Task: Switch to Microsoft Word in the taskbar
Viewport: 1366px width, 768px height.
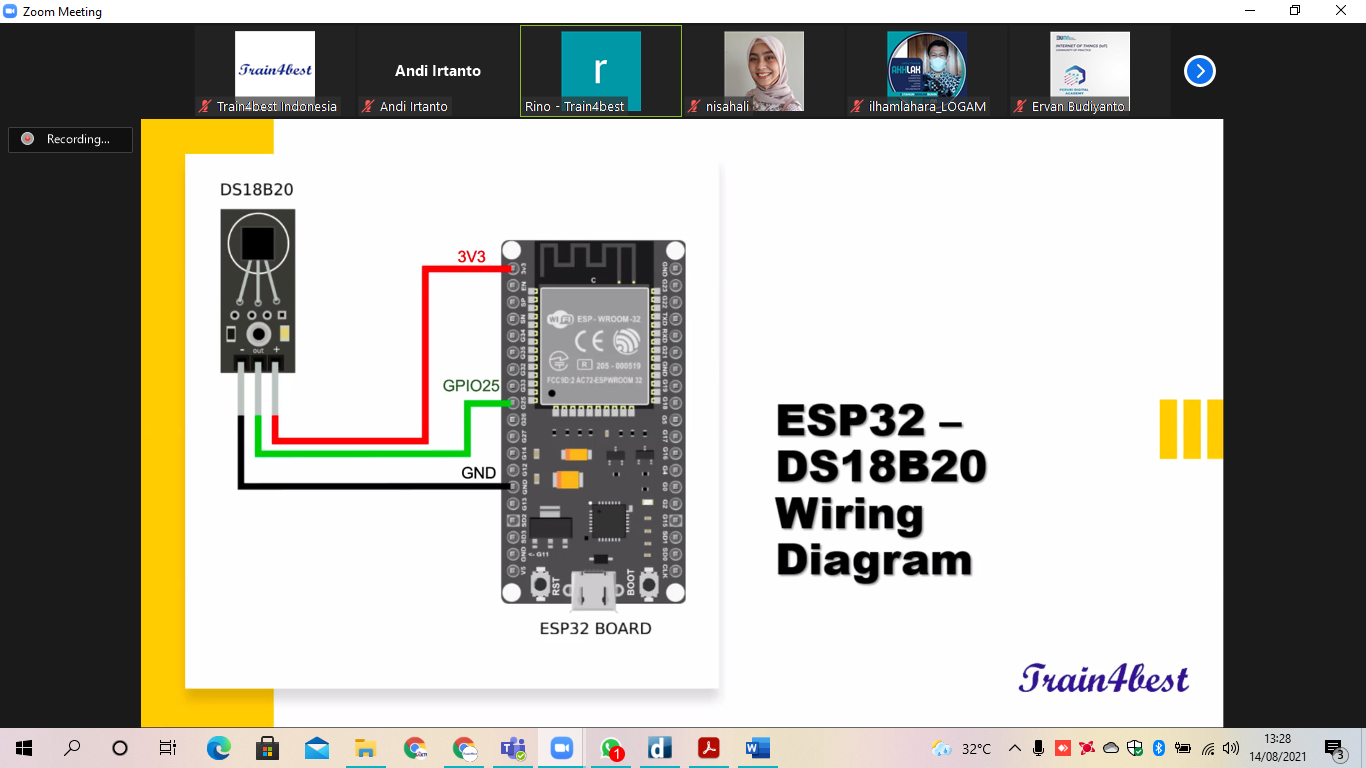Action: pos(757,748)
